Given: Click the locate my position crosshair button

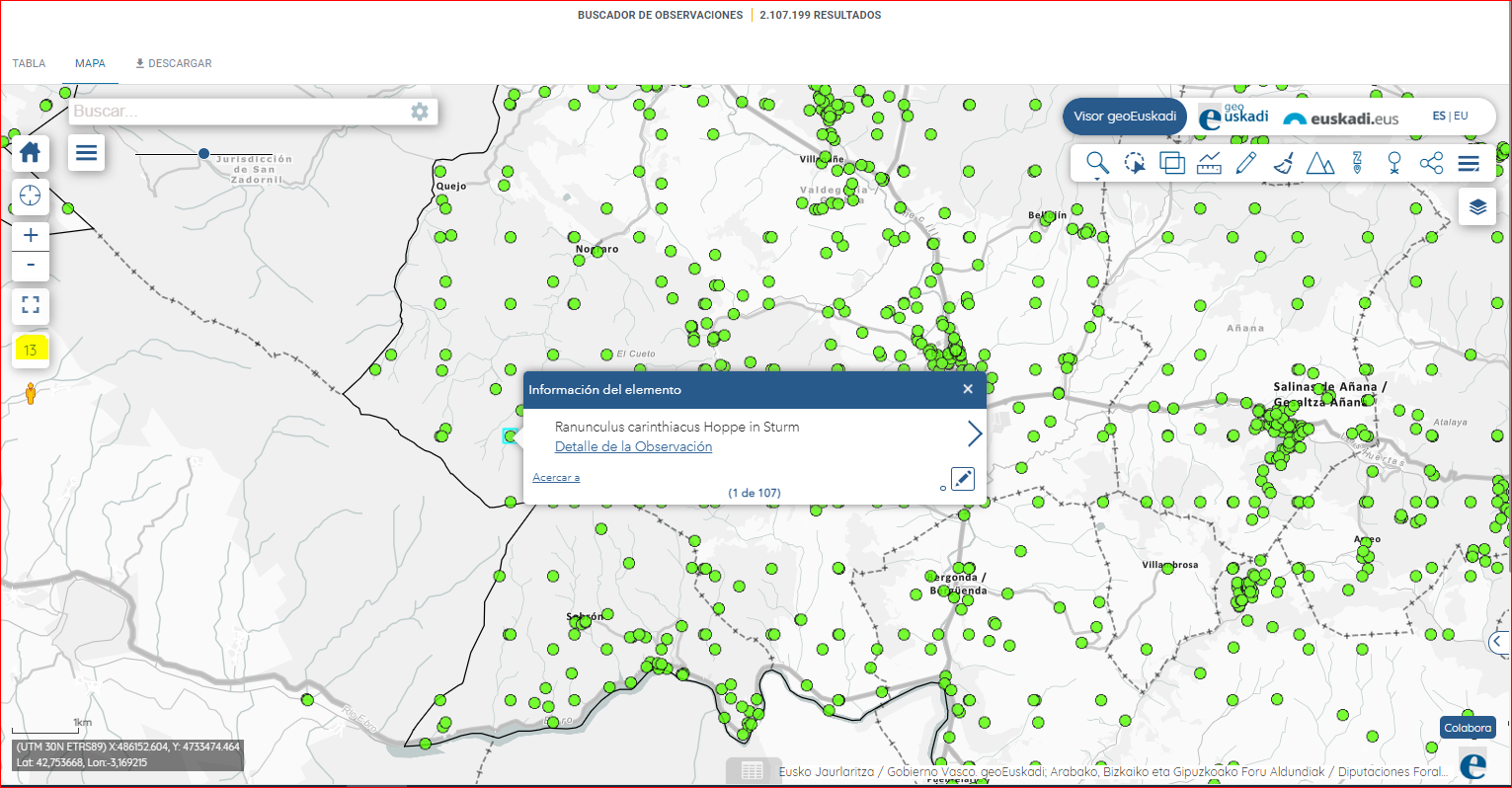Looking at the screenshot, I should click(30, 196).
